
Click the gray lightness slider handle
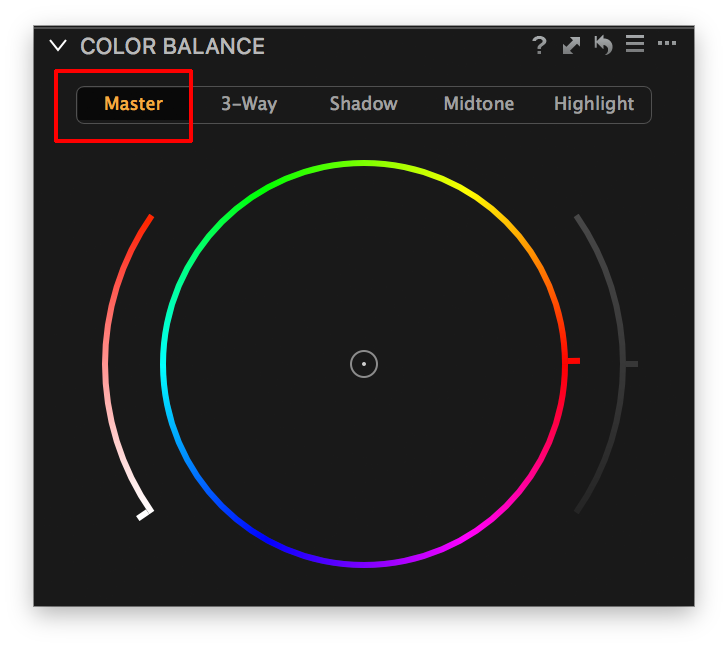[630, 364]
